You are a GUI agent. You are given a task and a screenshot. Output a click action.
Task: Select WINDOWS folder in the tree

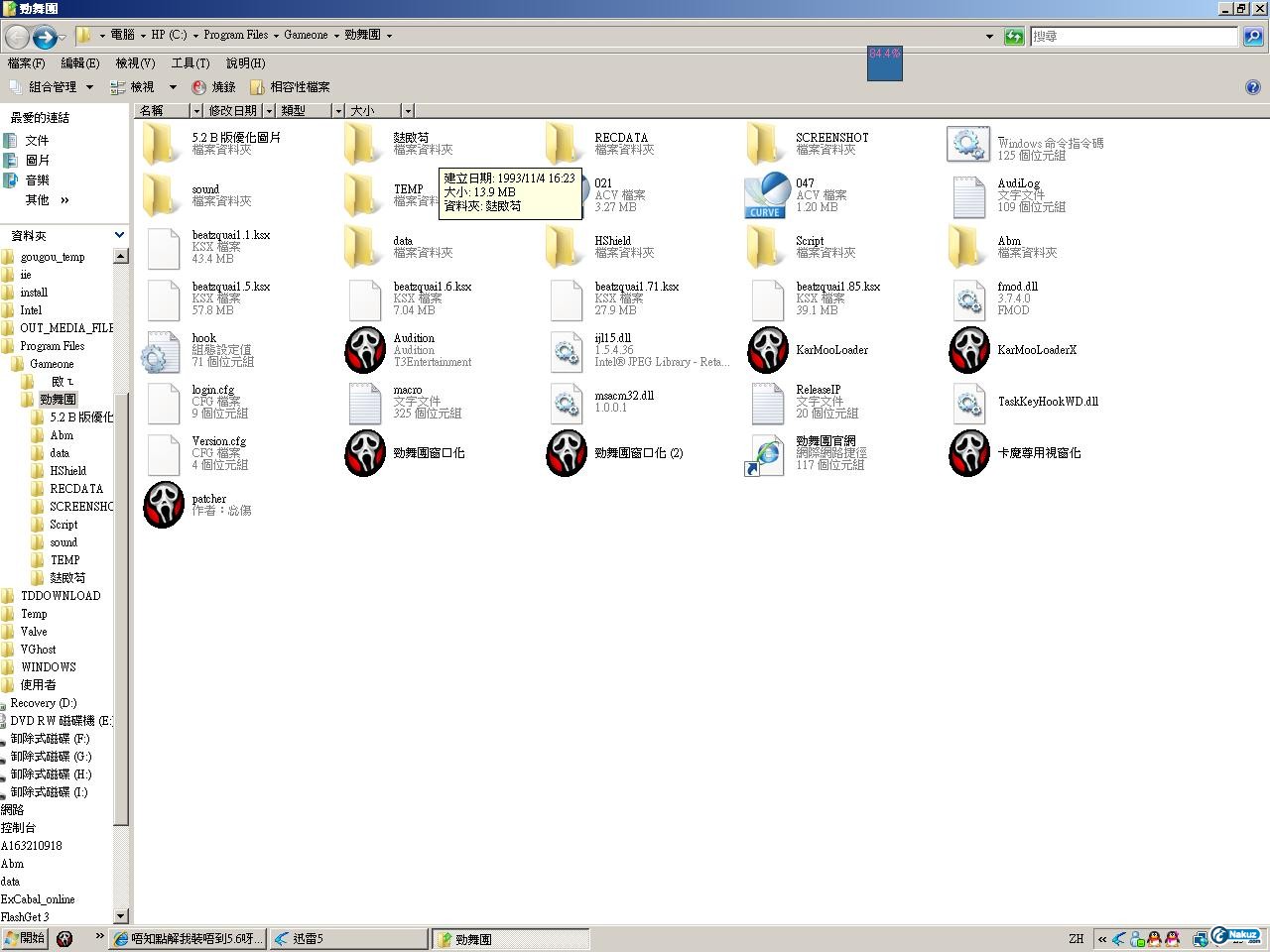coord(49,667)
